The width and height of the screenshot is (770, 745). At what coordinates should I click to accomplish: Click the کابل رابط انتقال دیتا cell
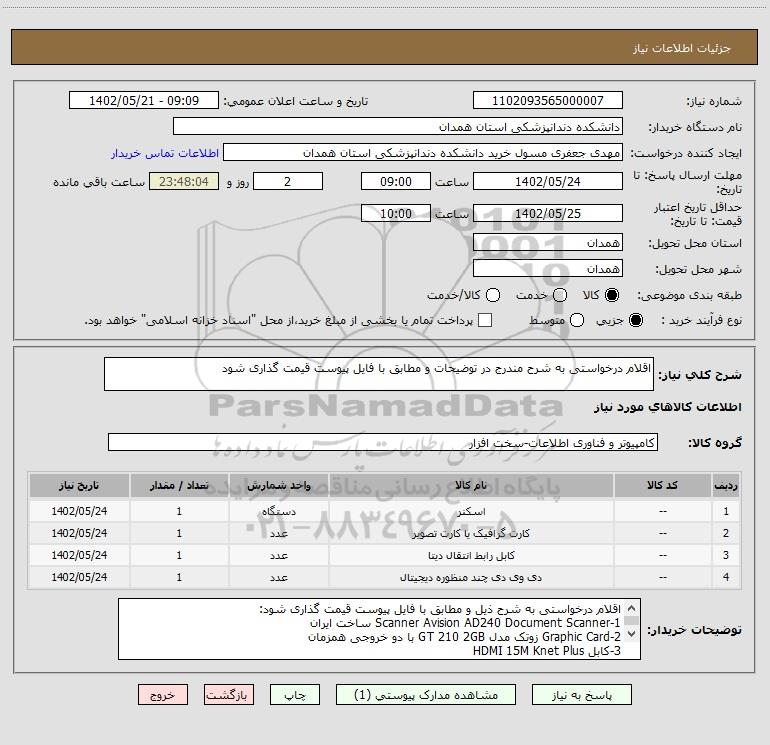pos(471,555)
